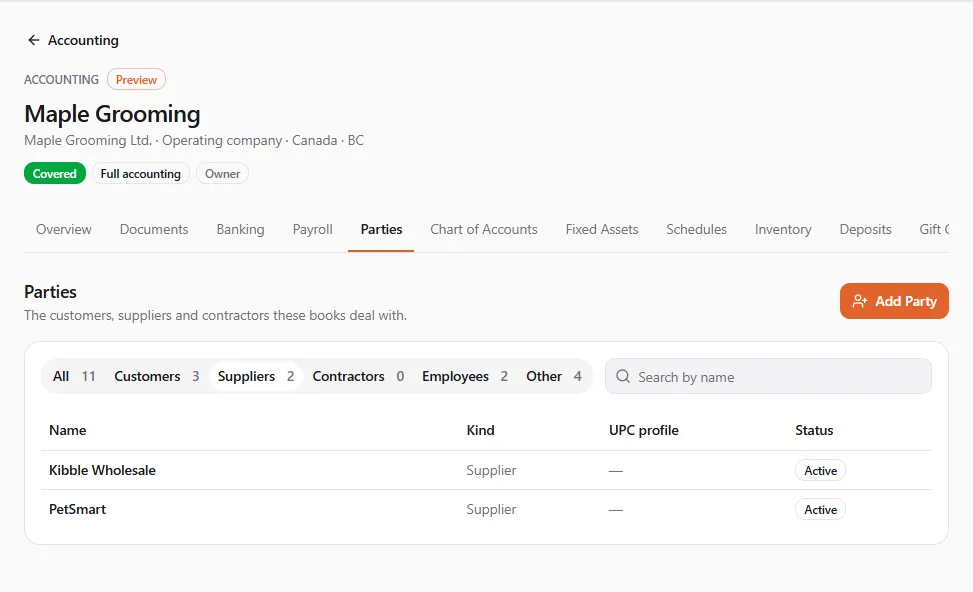Image resolution: width=973 pixels, height=592 pixels.
Task: Go to the Inventory tab
Action: (783, 230)
